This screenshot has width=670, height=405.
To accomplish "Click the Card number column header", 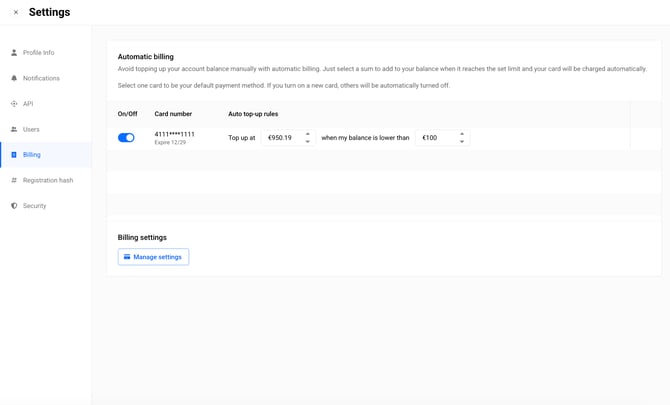I will pyautogui.click(x=173, y=114).
